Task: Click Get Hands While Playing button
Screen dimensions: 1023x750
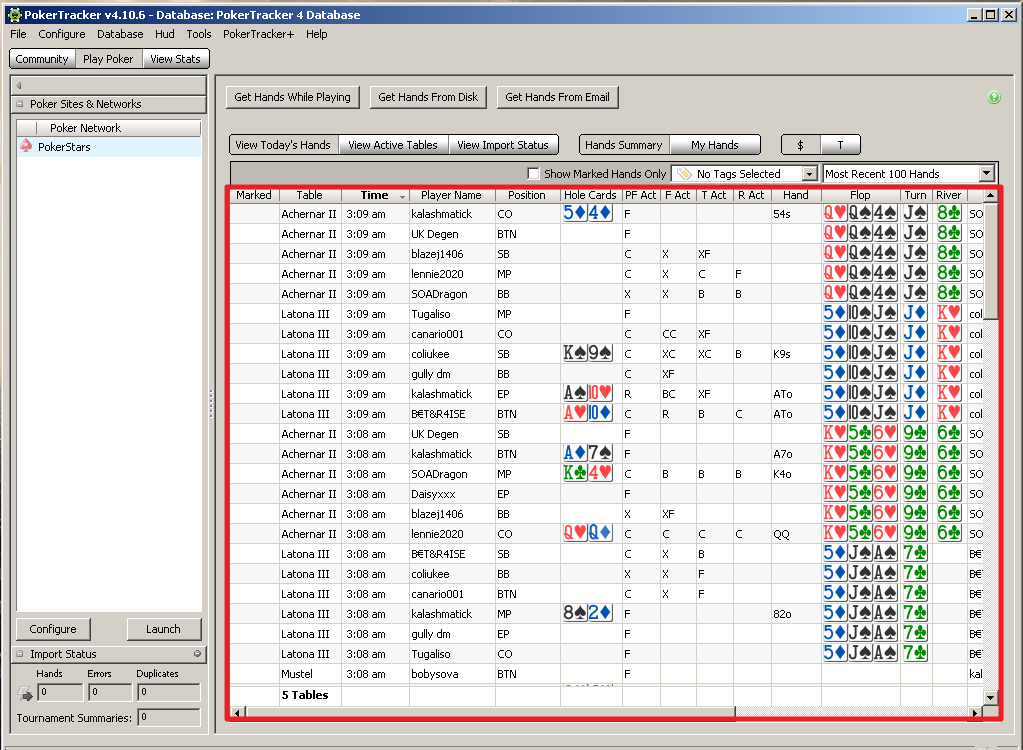Action: click(292, 97)
